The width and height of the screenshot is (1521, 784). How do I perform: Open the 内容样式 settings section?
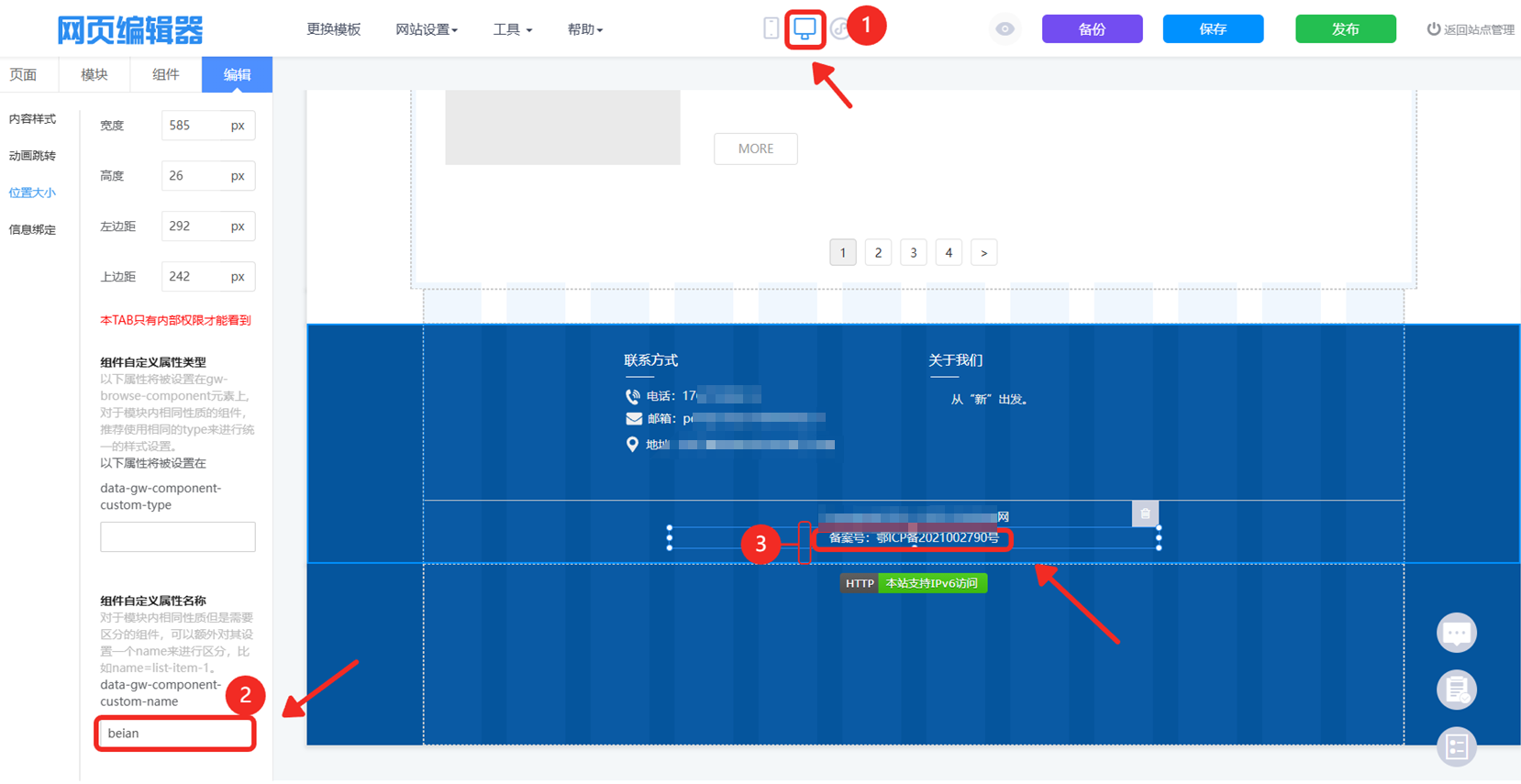tap(32, 119)
